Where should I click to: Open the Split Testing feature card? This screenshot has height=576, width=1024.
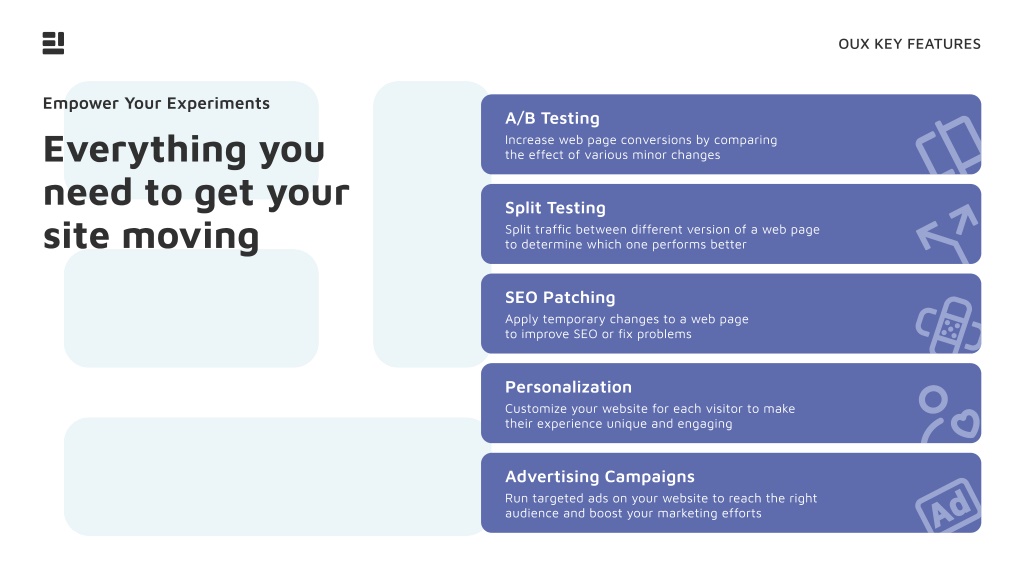pyautogui.click(x=731, y=224)
